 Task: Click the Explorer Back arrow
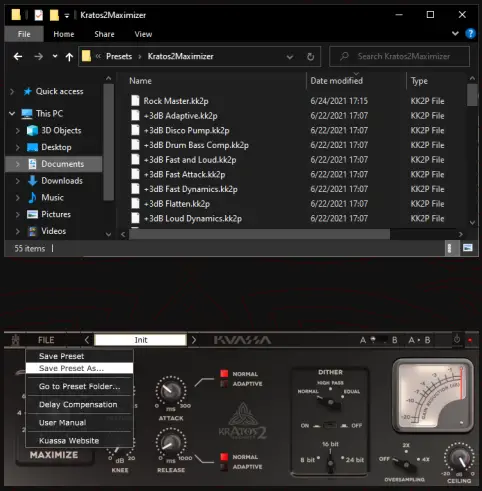18,57
